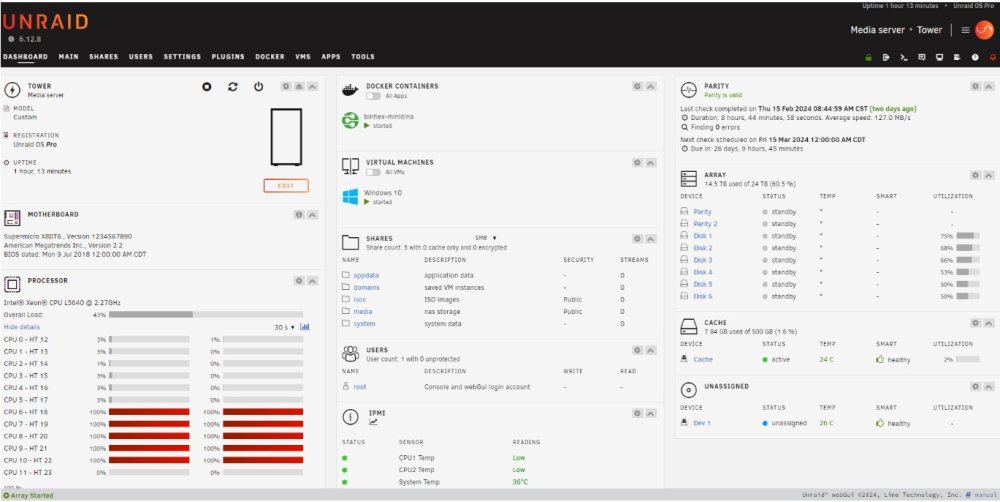Collapse the Motherboard panel
1000x502 pixels.
click(x=312, y=214)
